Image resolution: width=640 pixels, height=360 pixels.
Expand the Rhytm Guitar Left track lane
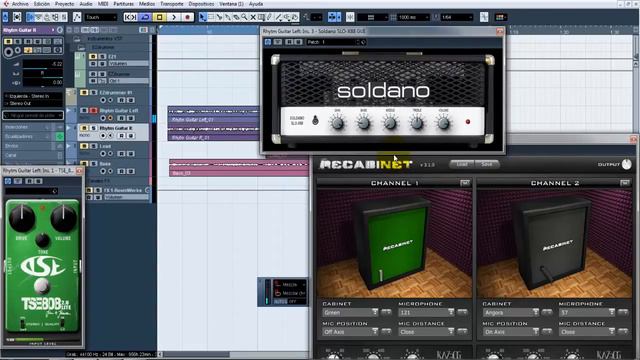pos(69,111)
